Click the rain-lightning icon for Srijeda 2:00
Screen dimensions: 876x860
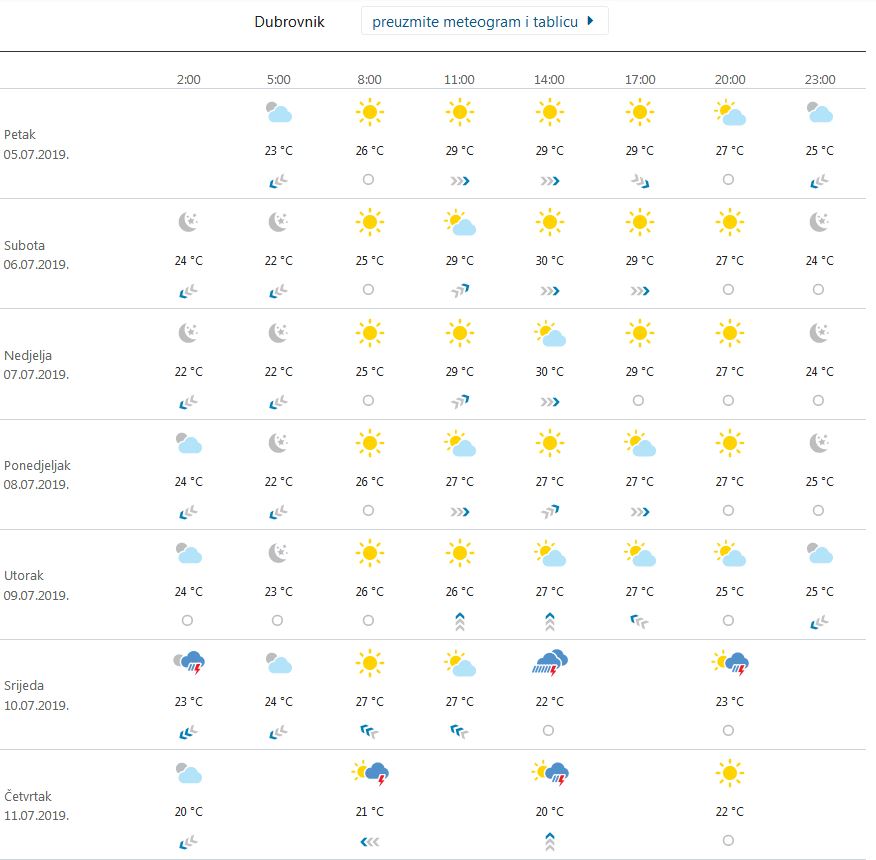coord(188,662)
